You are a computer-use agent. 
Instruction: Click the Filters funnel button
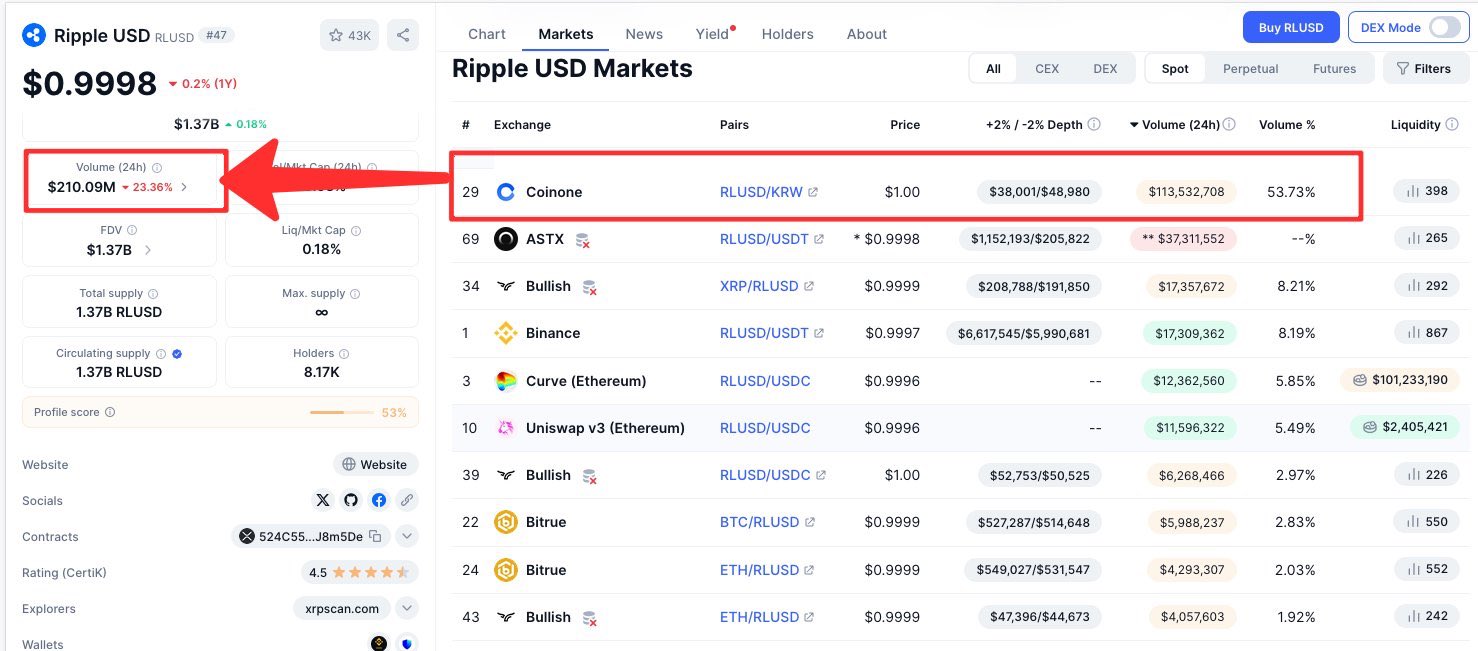coord(1423,69)
